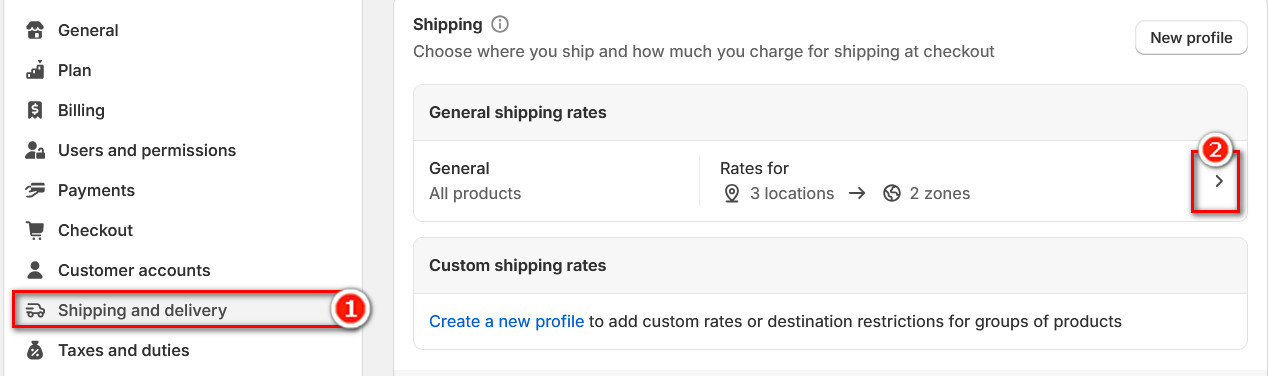Click the globe zones icon
This screenshot has width=1268, height=376.
tap(892, 193)
